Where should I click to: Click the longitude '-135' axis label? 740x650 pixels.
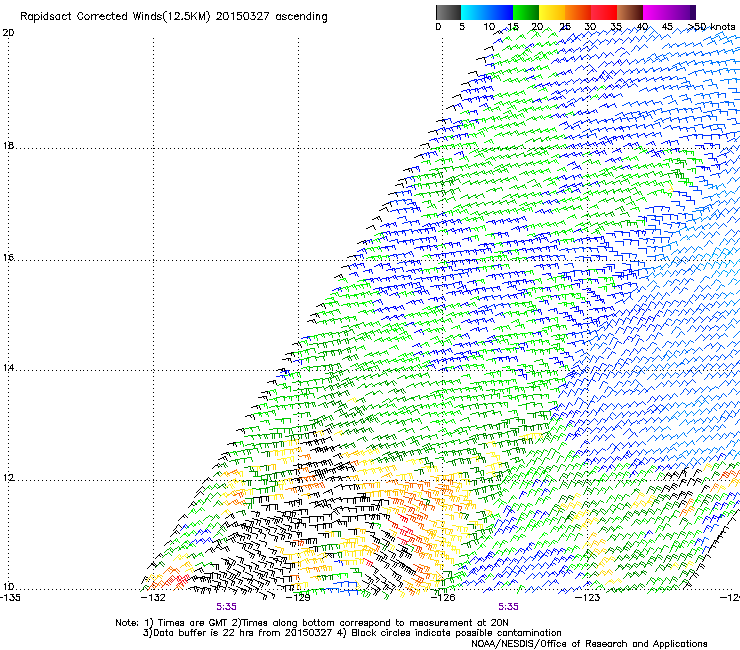10,597
